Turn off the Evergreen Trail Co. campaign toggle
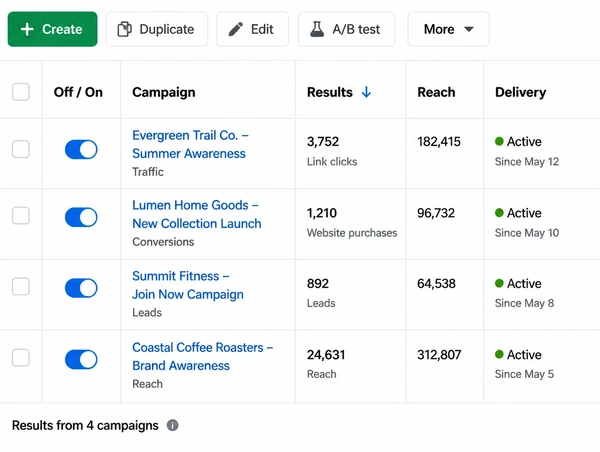600x452 pixels. pos(81,149)
